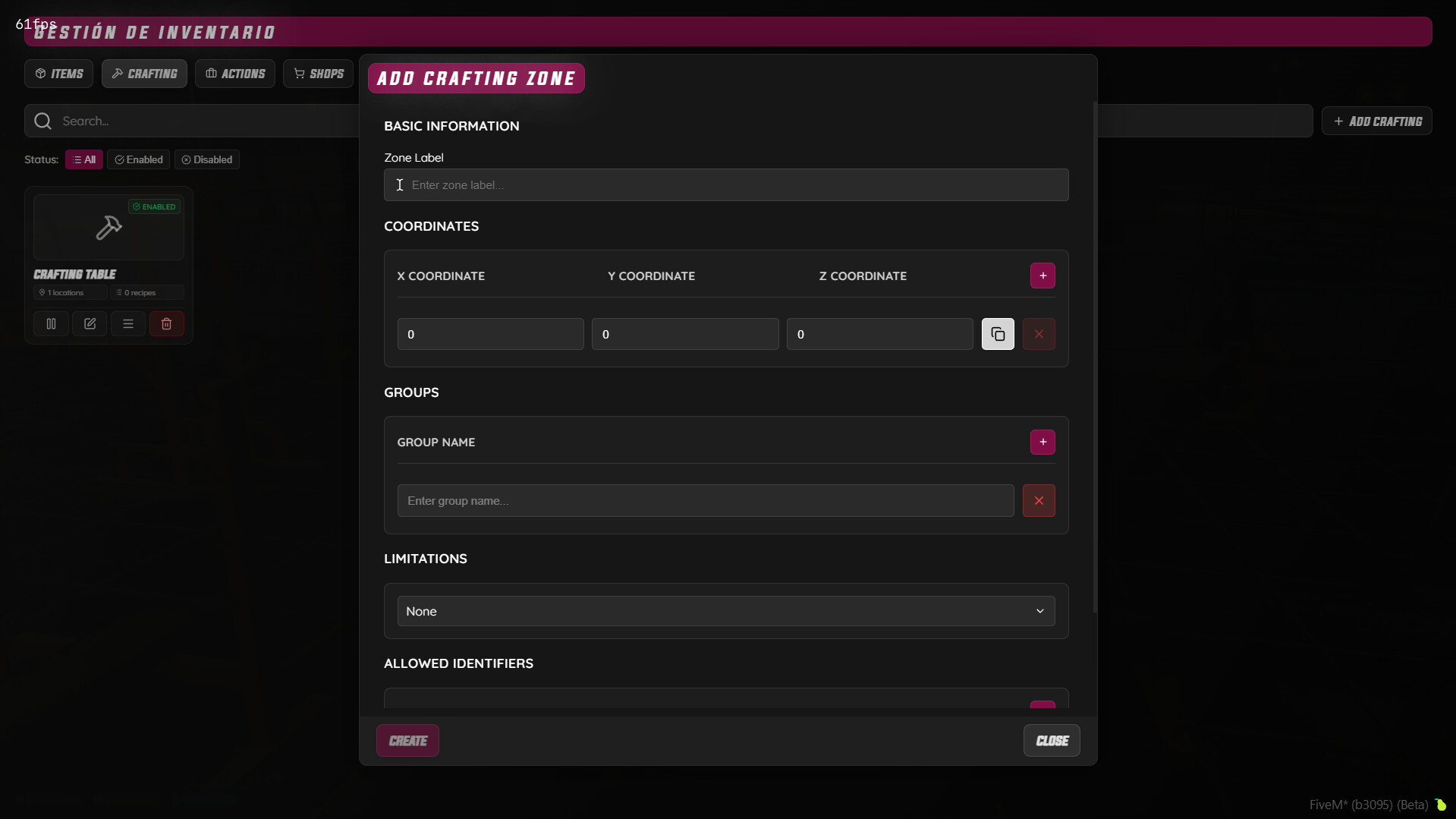The height and width of the screenshot is (819, 1456).
Task: Delete the Crafting Table
Action: (166, 324)
